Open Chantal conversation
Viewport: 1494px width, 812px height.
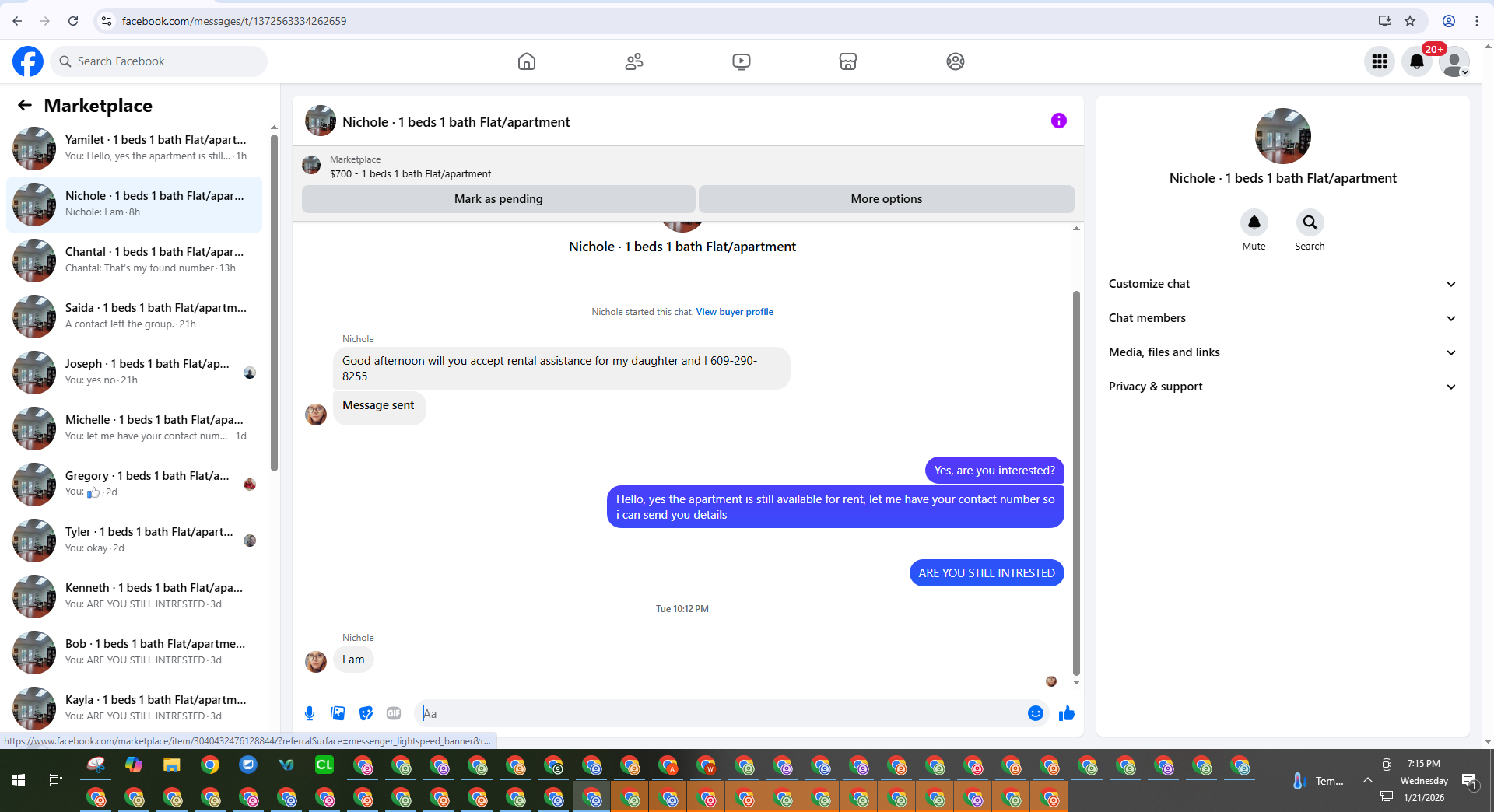click(134, 261)
